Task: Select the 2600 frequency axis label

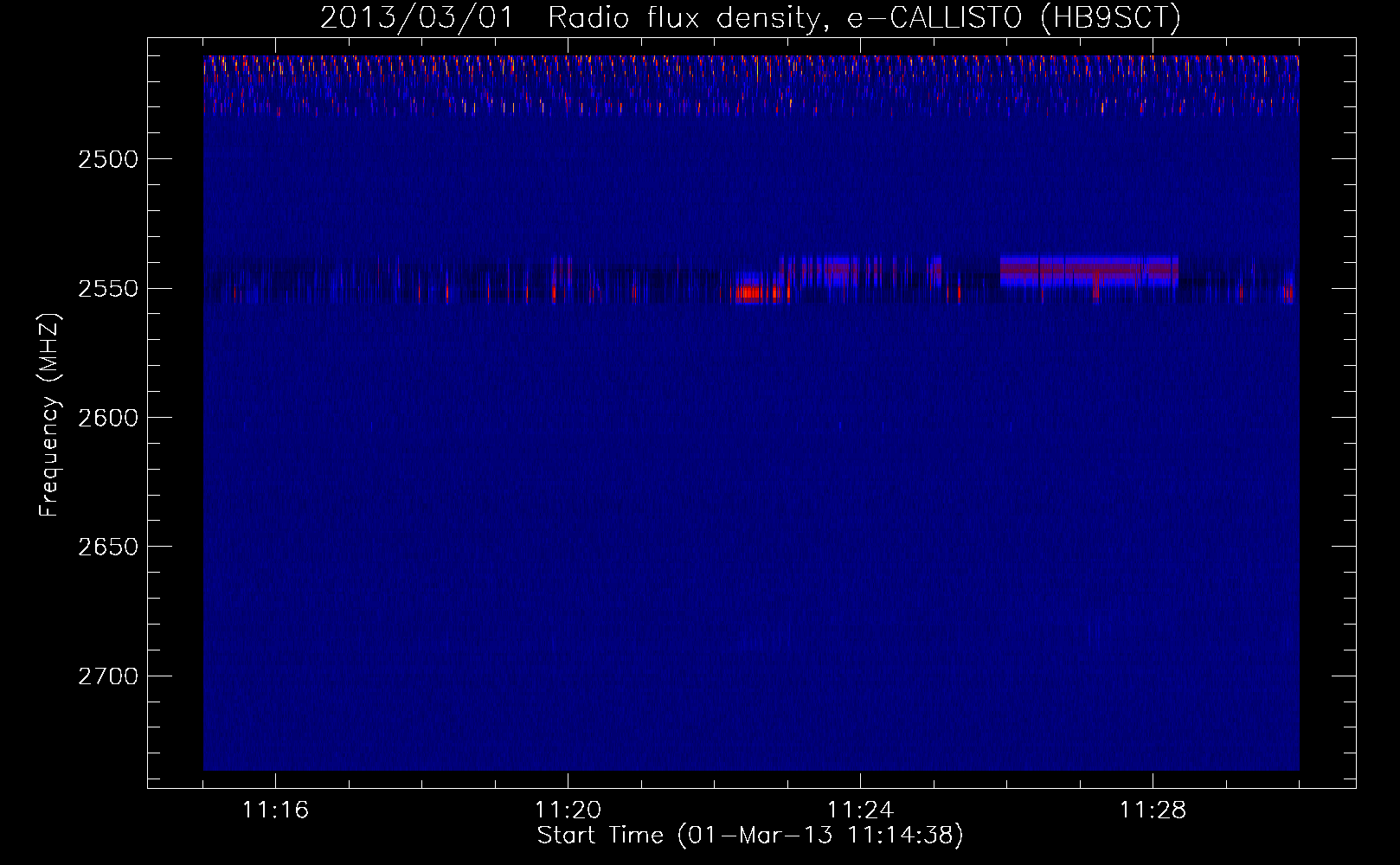Action: tap(107, 418)
